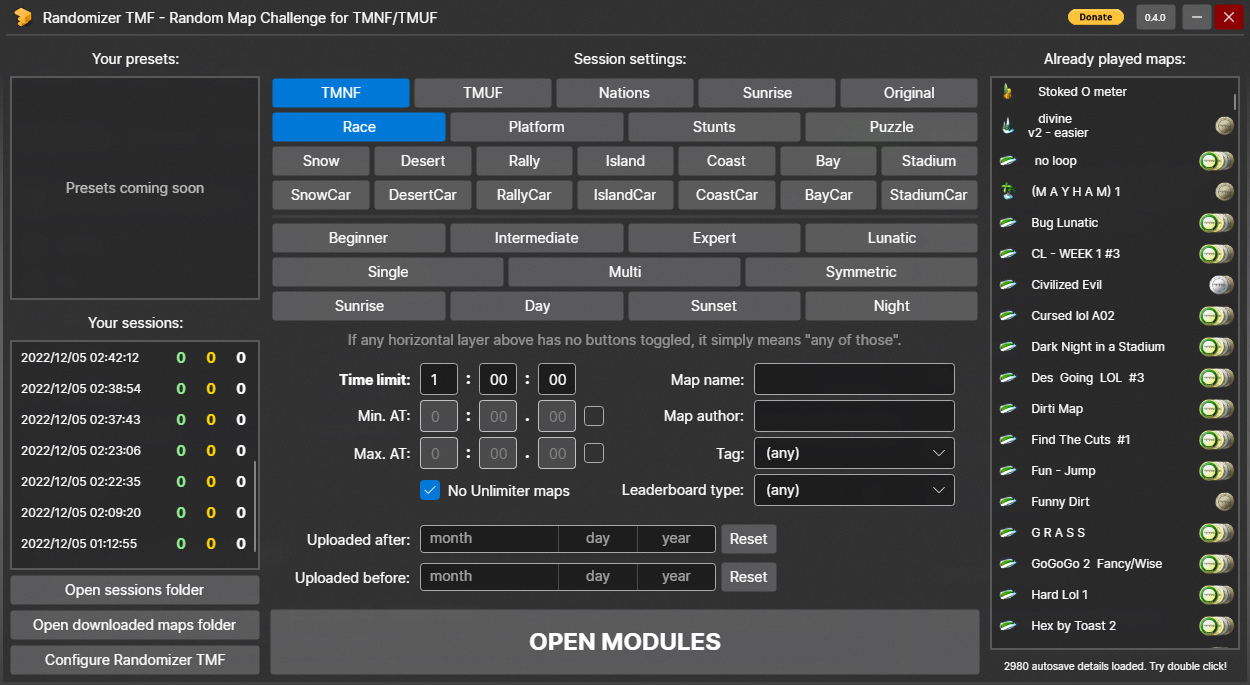This screenshot has height=685, width=1250.
Task: Toggle the Snow environment filter
Action: coord(321,161)
